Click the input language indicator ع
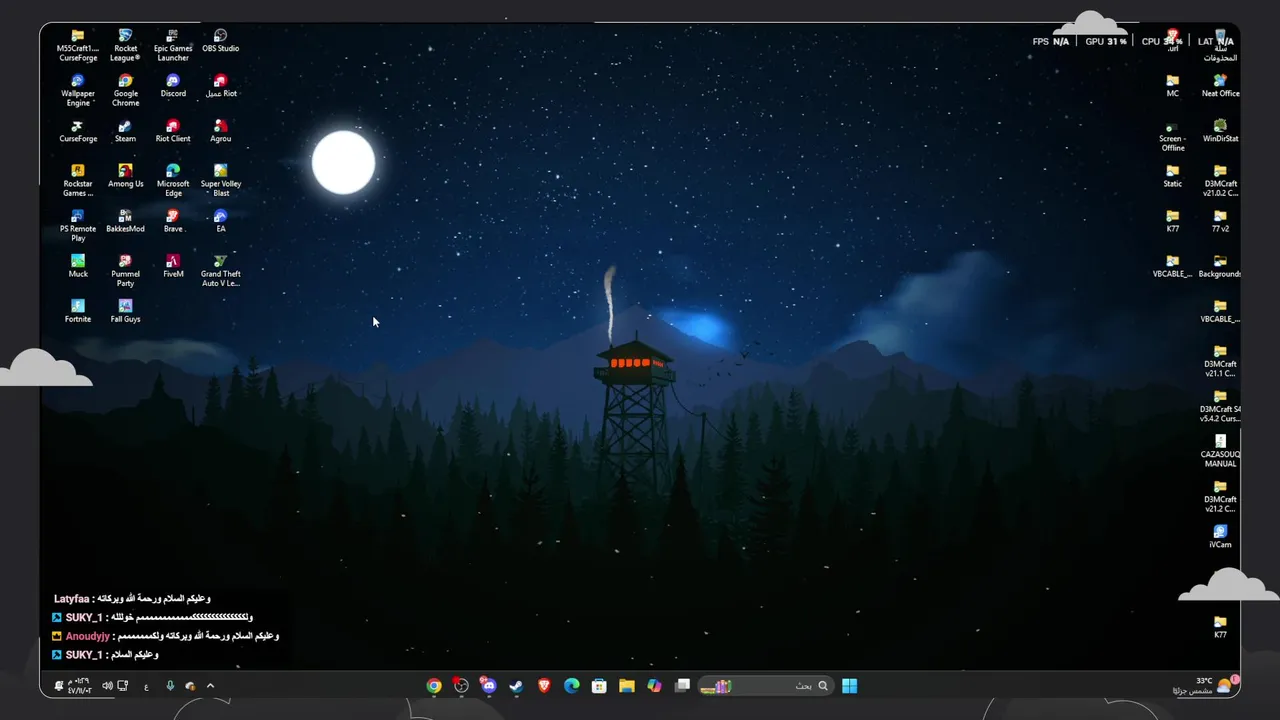 [147, 686]
